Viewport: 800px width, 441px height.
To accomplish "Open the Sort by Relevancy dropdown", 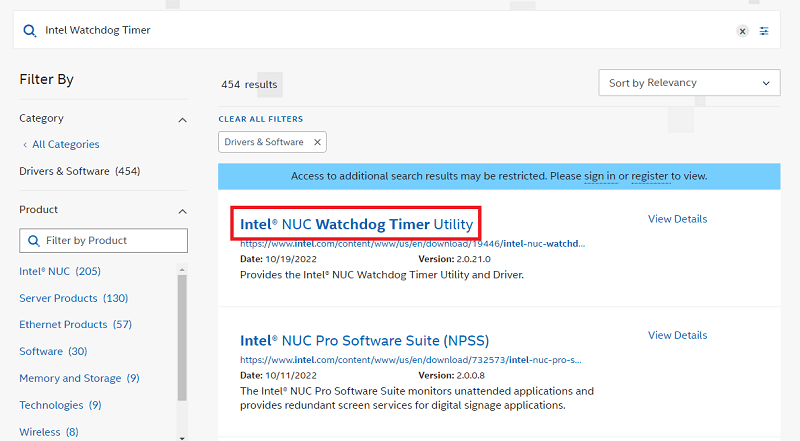I will coord(689,83).
